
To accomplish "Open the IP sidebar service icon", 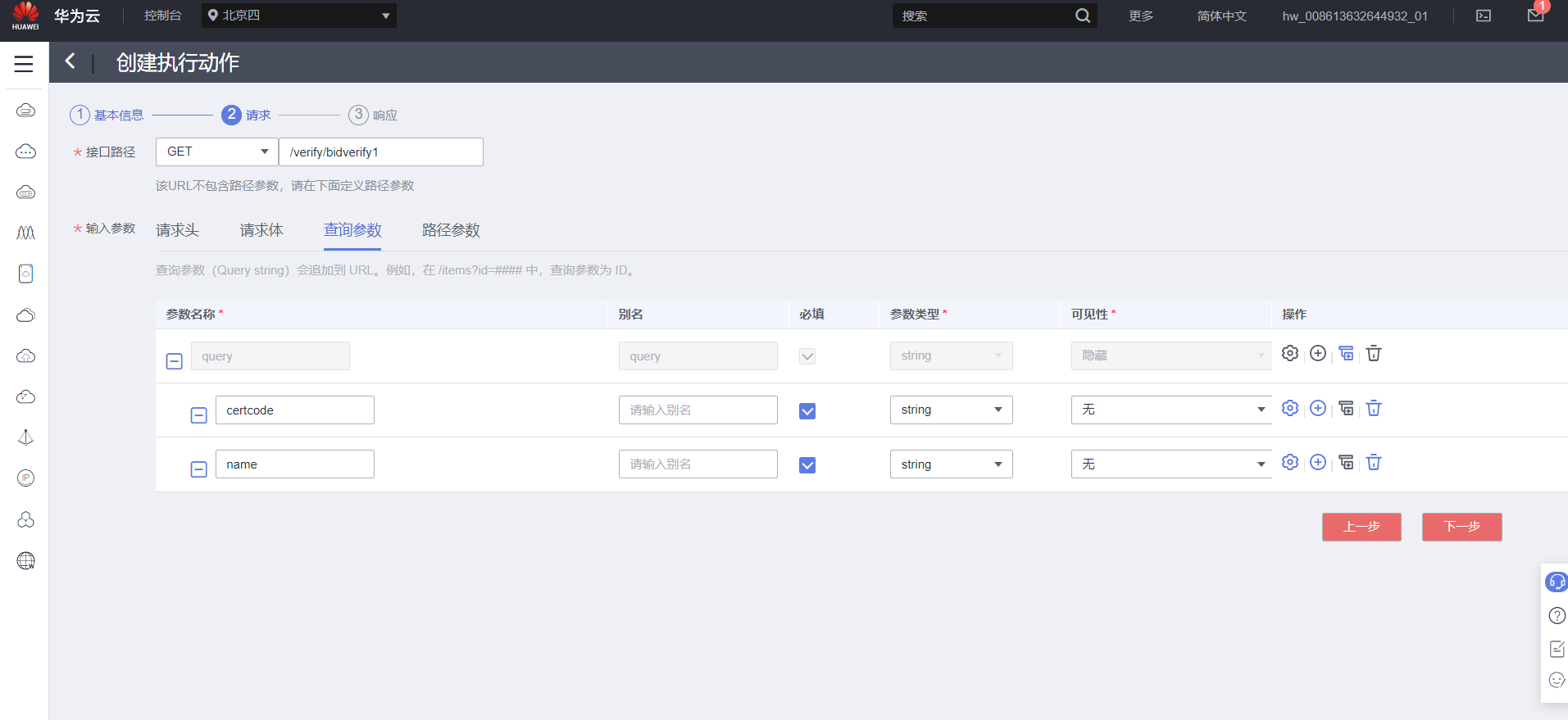I will pos(25,478).
